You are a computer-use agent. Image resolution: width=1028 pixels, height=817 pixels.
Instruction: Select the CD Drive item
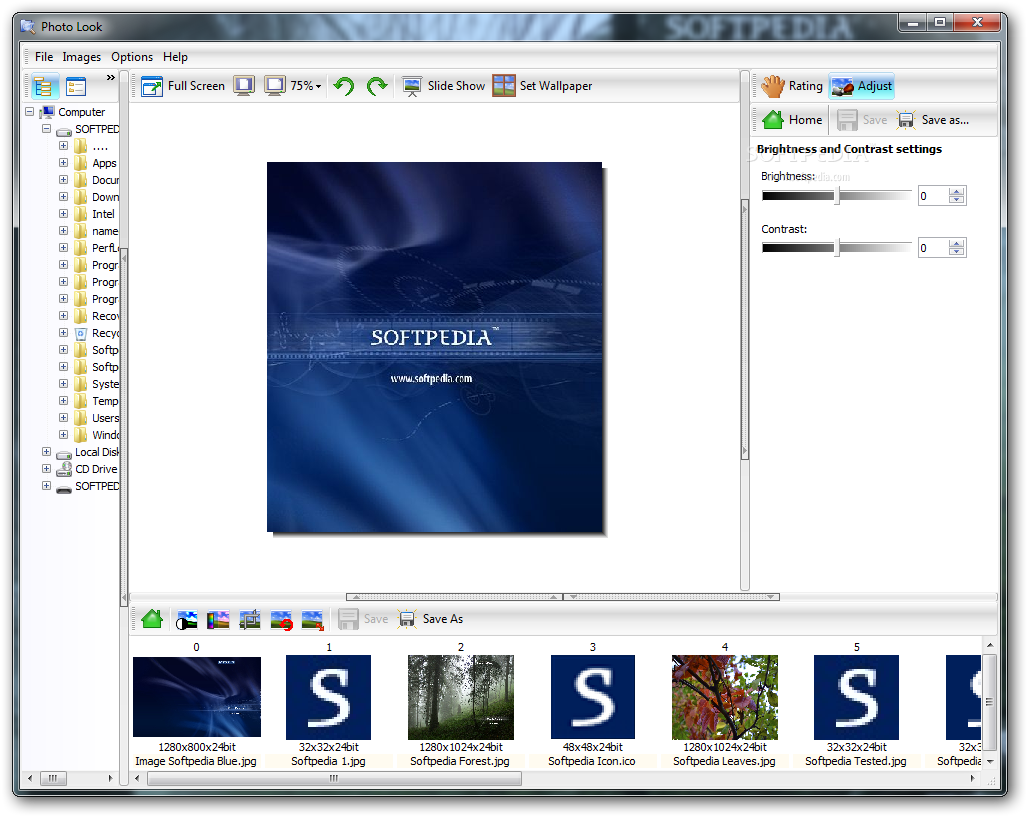(x=96, y=469)
